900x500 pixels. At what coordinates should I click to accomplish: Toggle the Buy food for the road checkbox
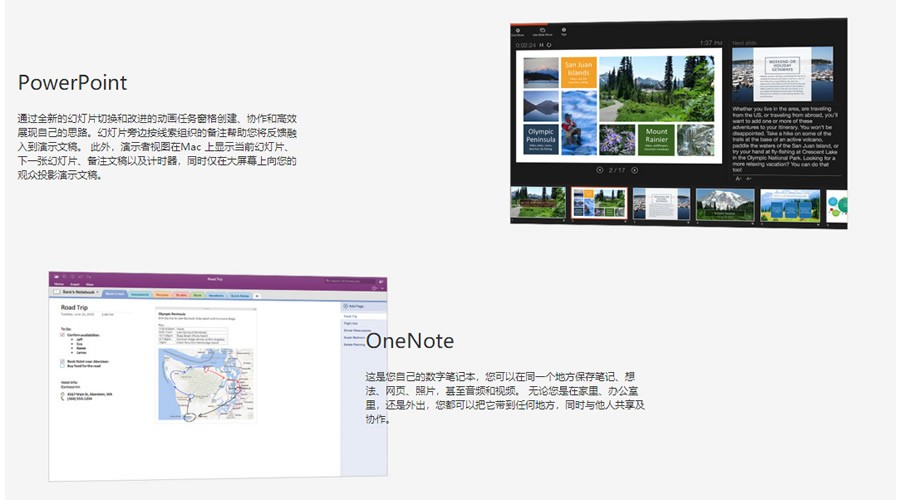point(63,366)
